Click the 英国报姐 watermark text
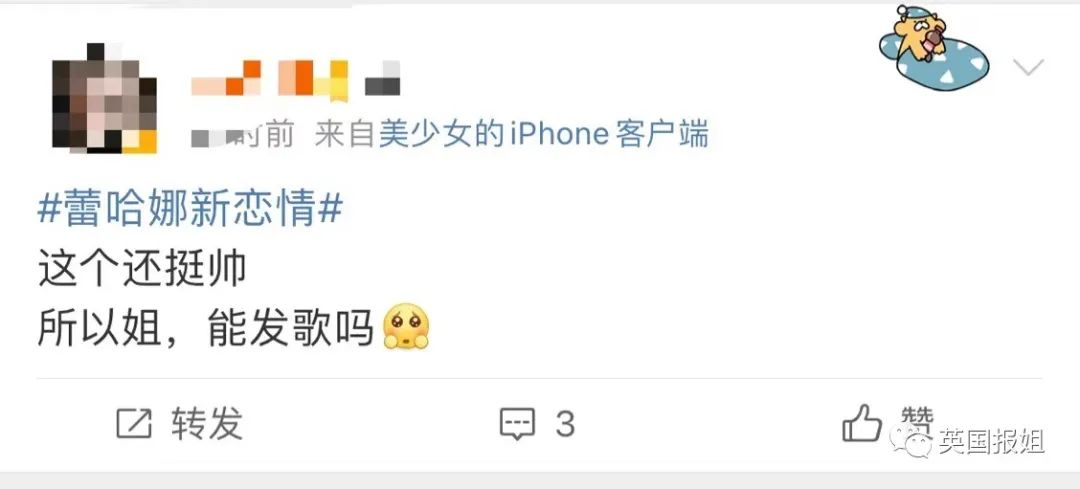1080x489 pixels. [991, 441]
